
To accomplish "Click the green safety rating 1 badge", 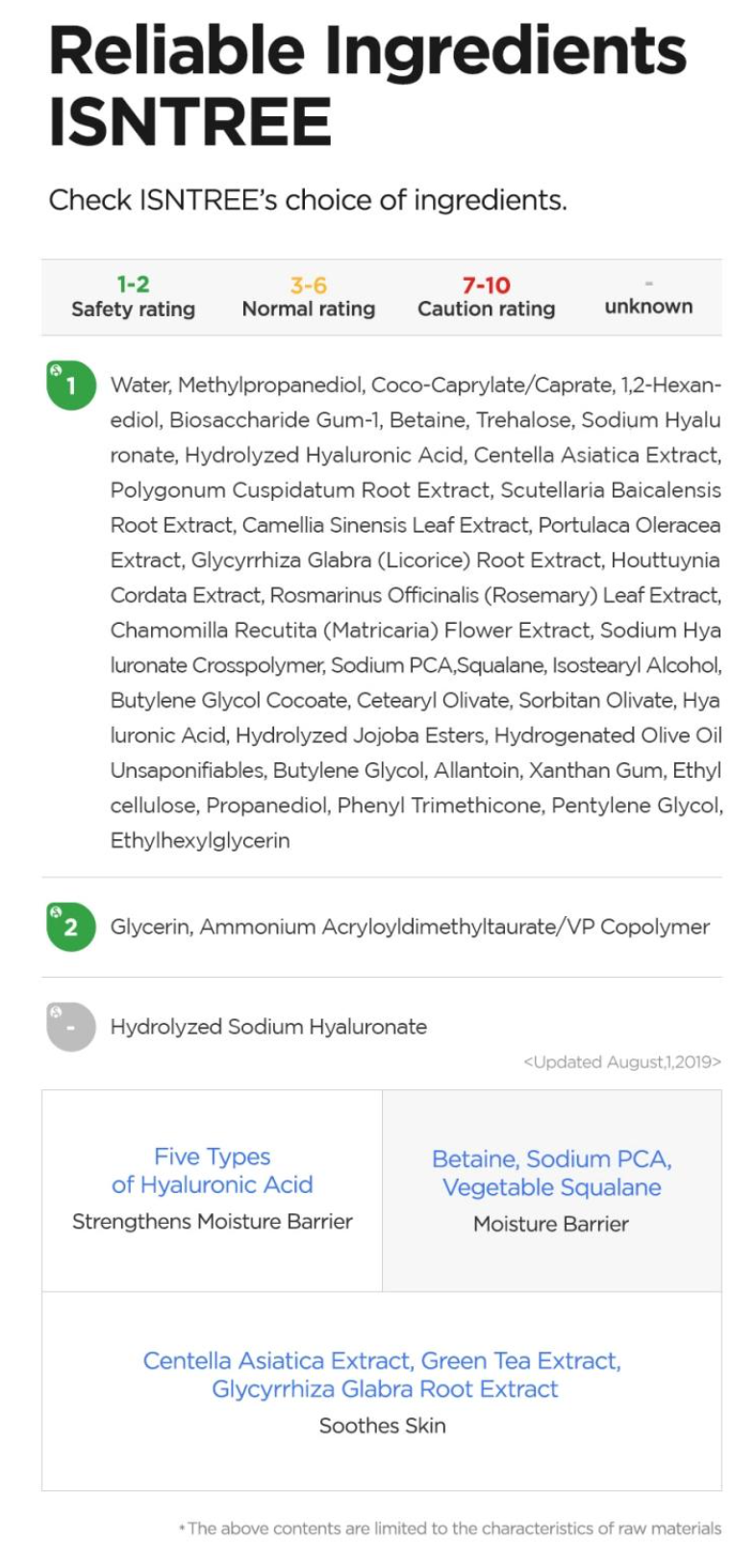I will click(70, 385).
